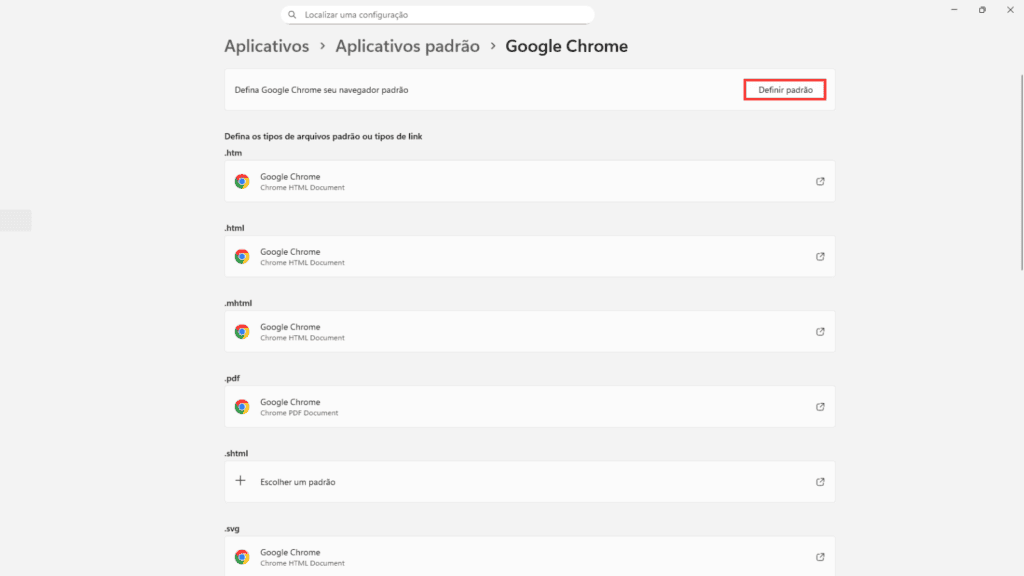Image resolution: width=1024 pixels, height=576 pixels.
Task: Open the external link icon for .htm
Action: tap(820, 182)
